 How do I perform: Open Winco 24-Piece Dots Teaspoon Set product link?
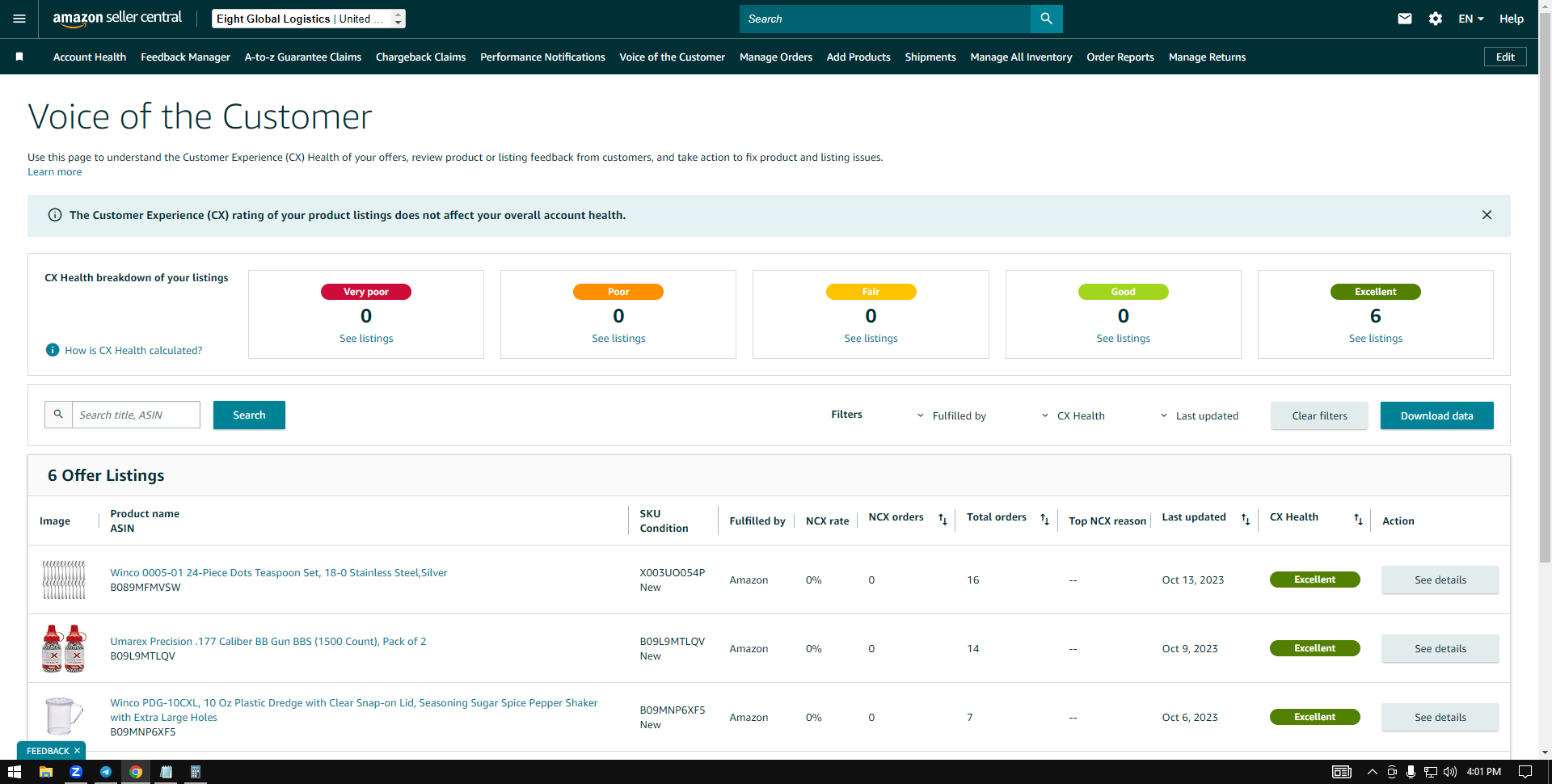pyautogui.click(x=279, y=572)
